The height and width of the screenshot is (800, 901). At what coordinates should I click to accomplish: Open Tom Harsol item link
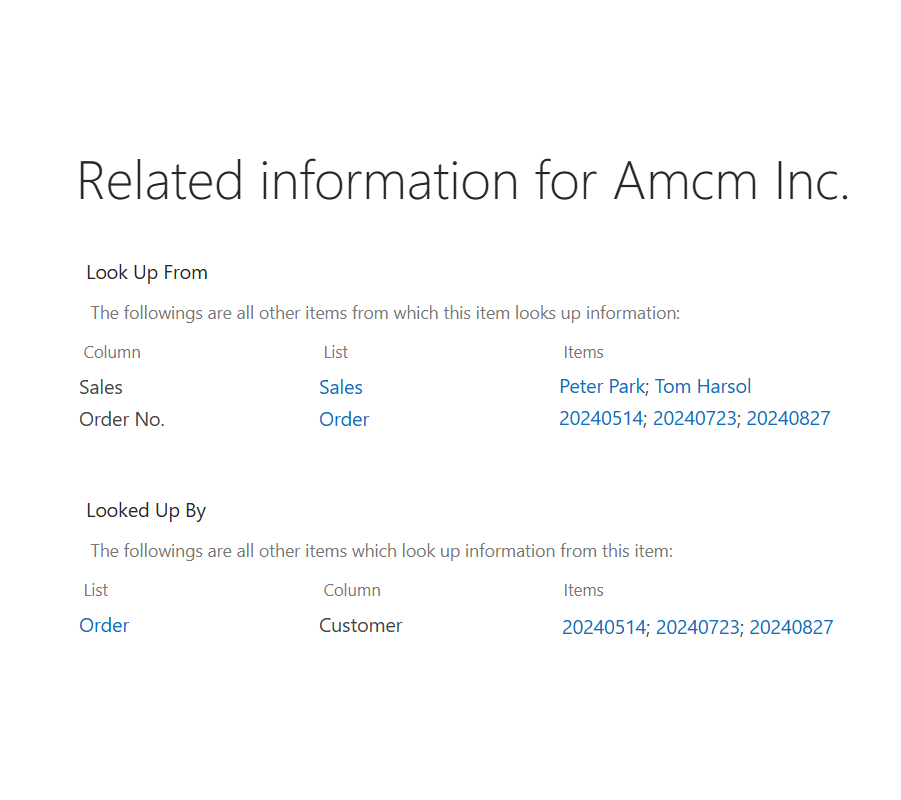click(703, 386)
